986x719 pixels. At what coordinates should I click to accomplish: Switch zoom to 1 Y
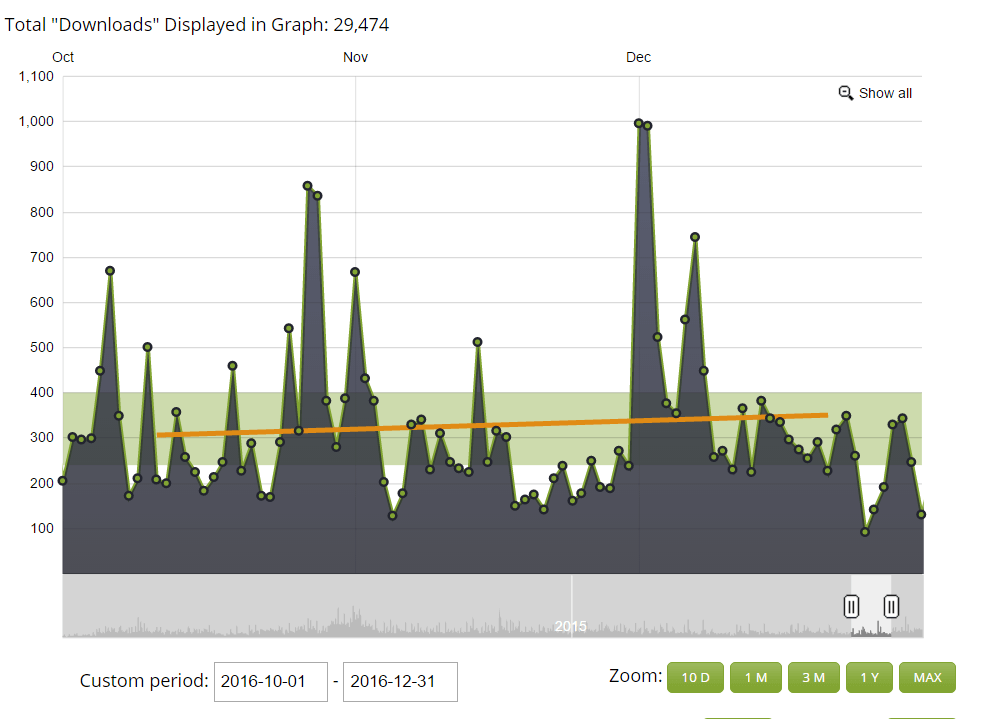pos(869,677)
